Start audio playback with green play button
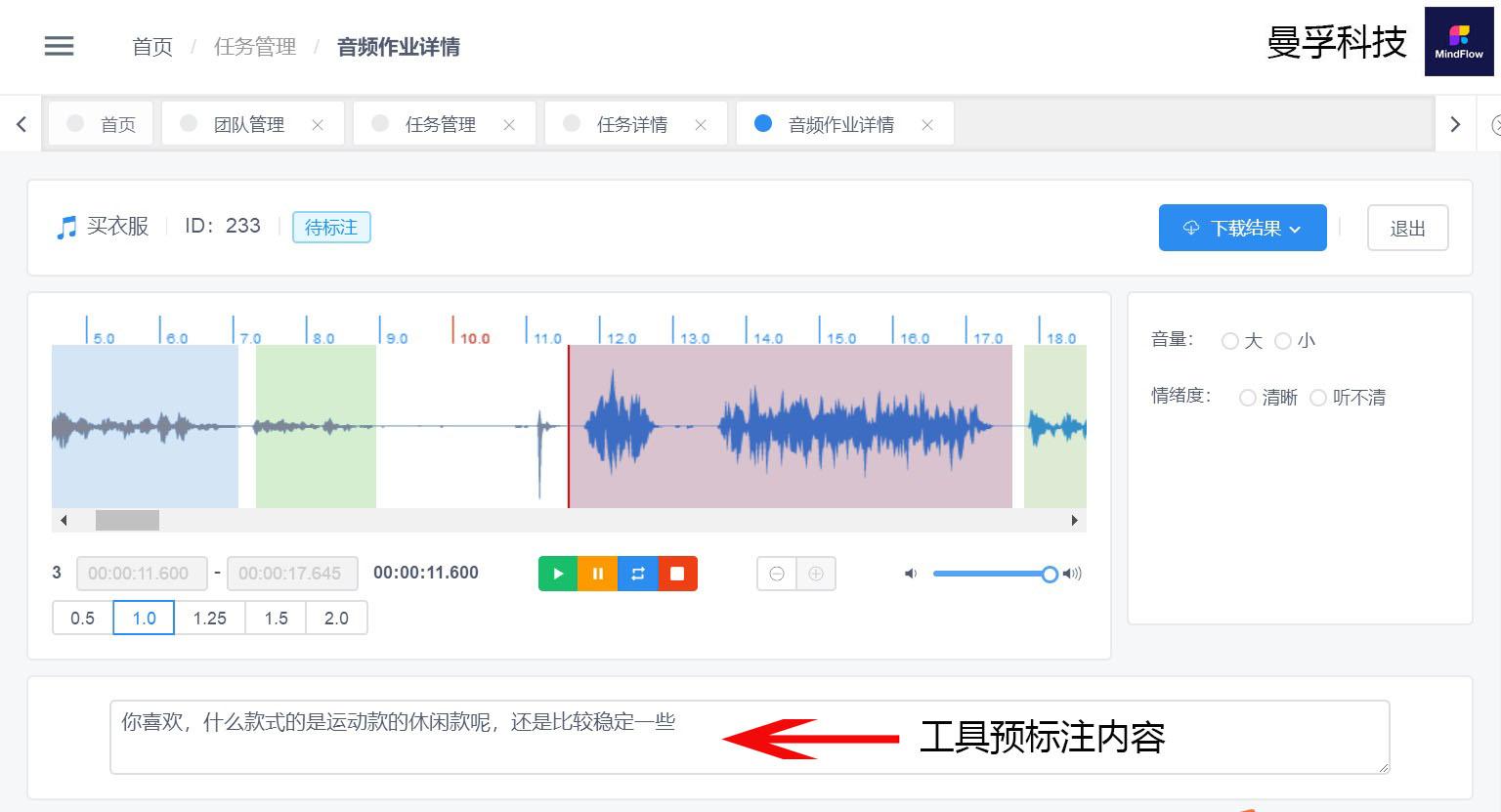Viewport: 1501px width, 812px height. [x=558, y=574]
